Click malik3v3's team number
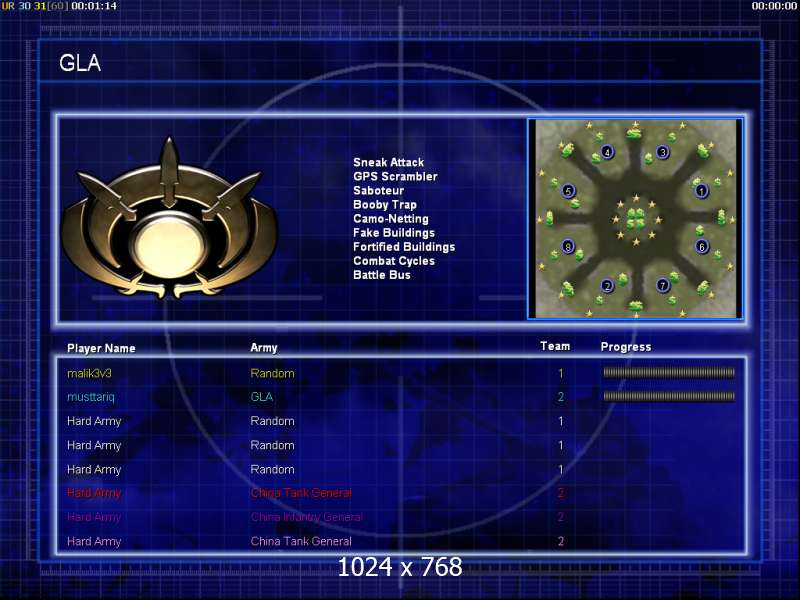The height and width of the screenshot is (600, 800). click(x=561, y=373)
